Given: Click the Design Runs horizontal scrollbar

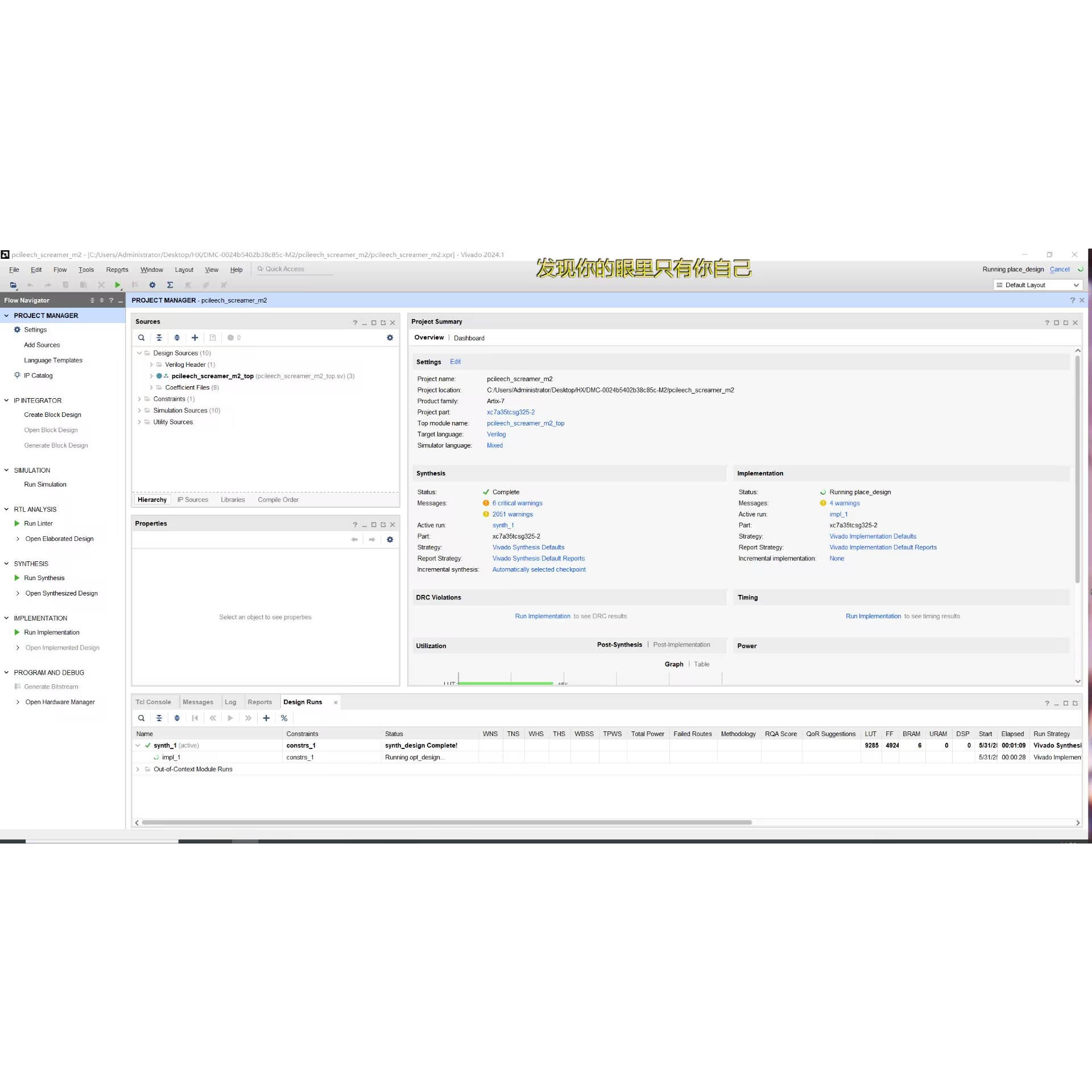Looking at the screenshot, I should pyautogui.click(x=446, y=822).
